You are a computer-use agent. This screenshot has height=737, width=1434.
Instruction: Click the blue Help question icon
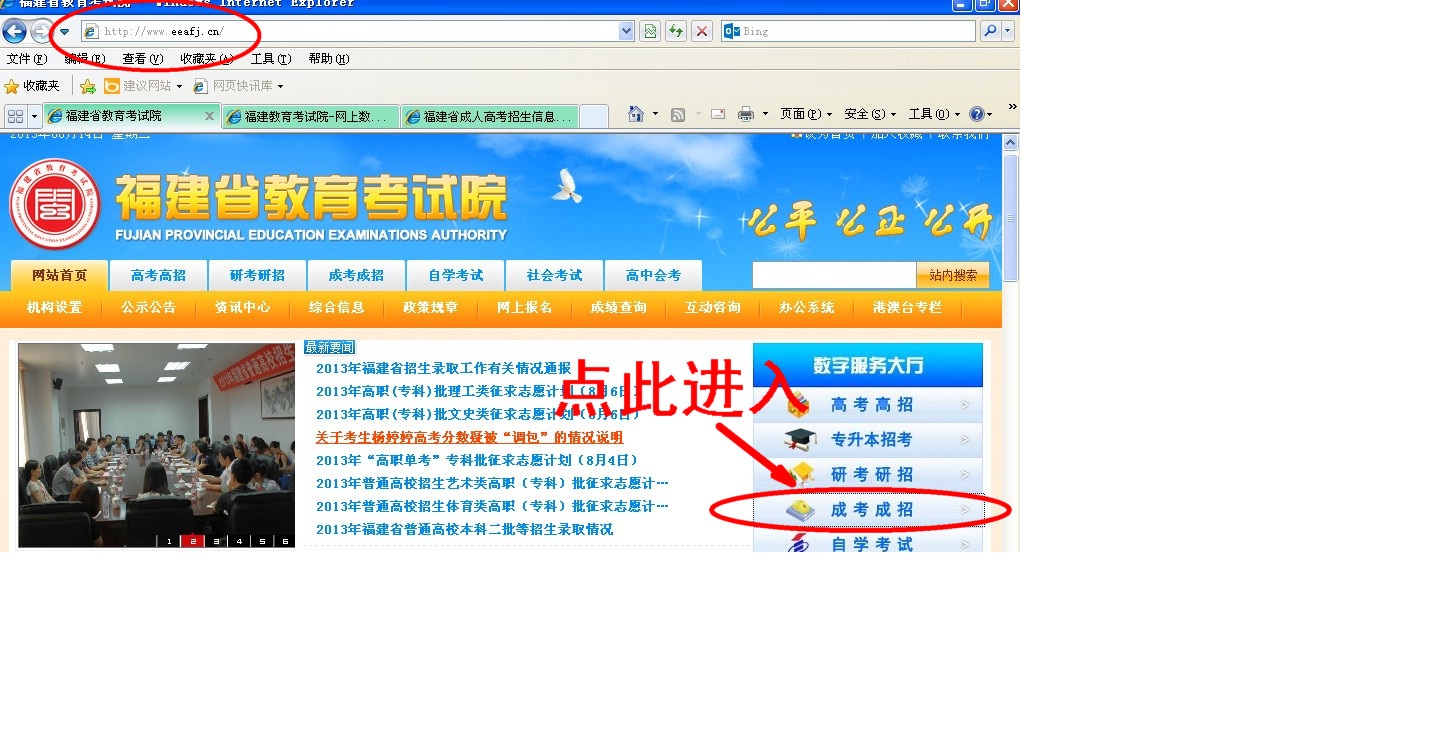tap(976, 114)
